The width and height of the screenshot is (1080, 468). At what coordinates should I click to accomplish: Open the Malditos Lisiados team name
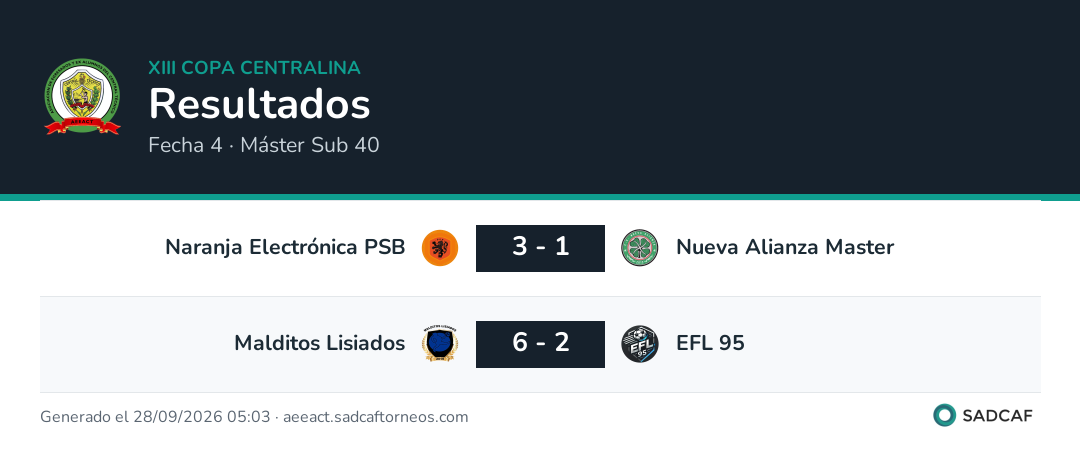tap(320, 343)
